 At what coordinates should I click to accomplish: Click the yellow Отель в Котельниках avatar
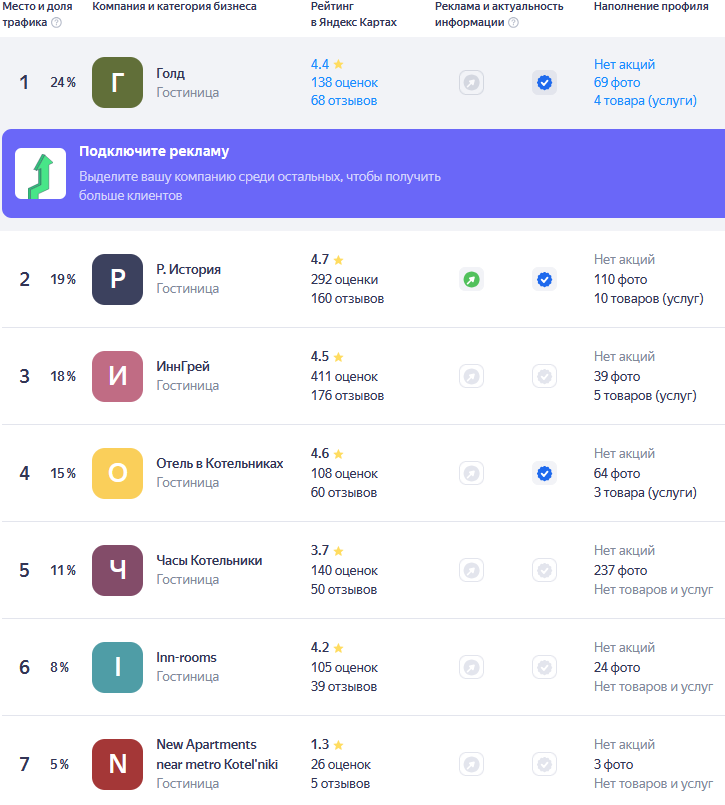(x=118, y=473)
